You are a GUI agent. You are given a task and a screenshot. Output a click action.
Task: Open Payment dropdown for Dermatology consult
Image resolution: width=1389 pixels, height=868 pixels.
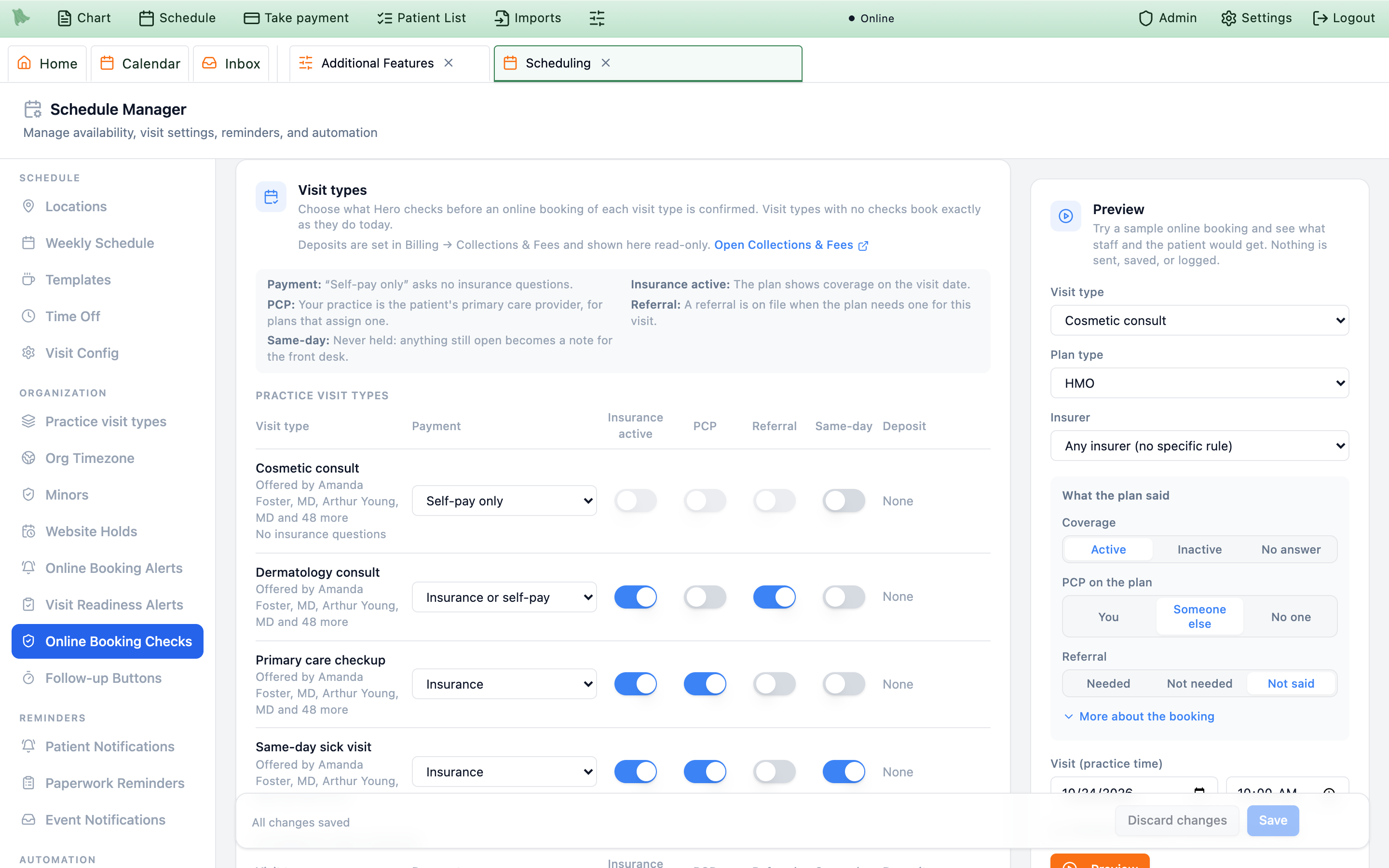click(x=504, y=597)
